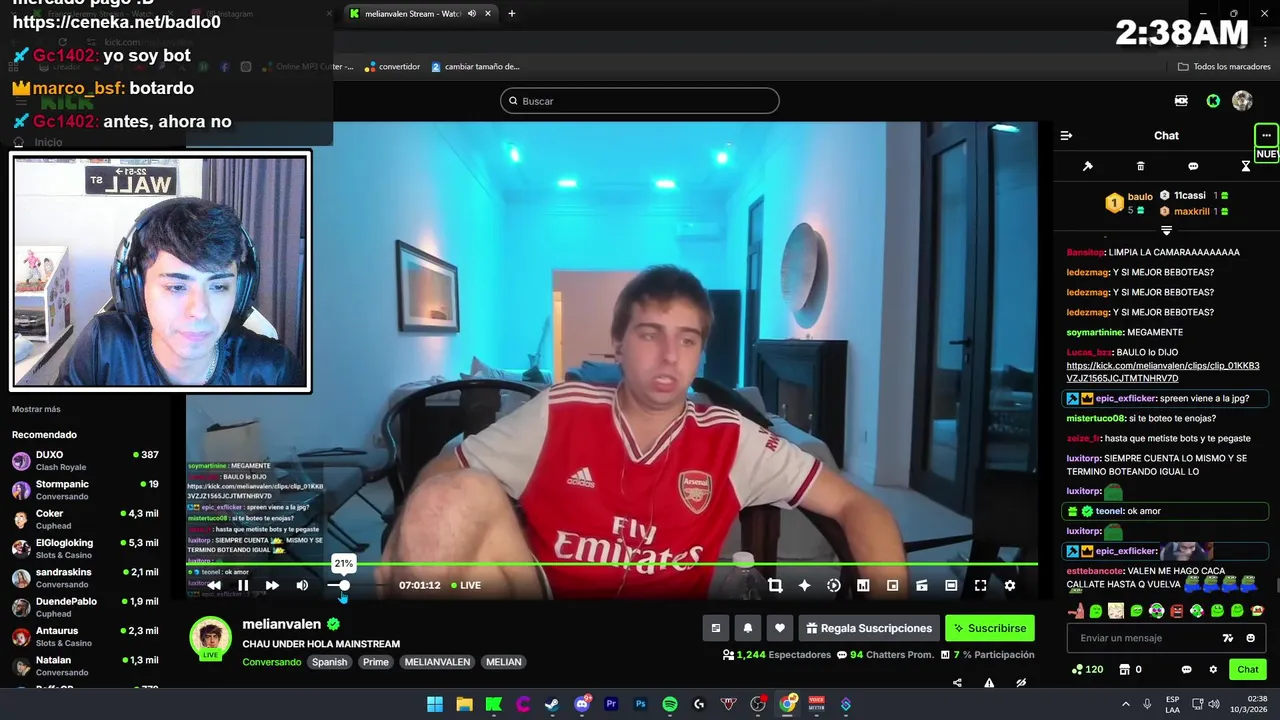Image resolution: width=1280 pixels, height=720 pixels.
Task: Expand the sidebar with Mostrar más
Action: [x=36, y=409]
